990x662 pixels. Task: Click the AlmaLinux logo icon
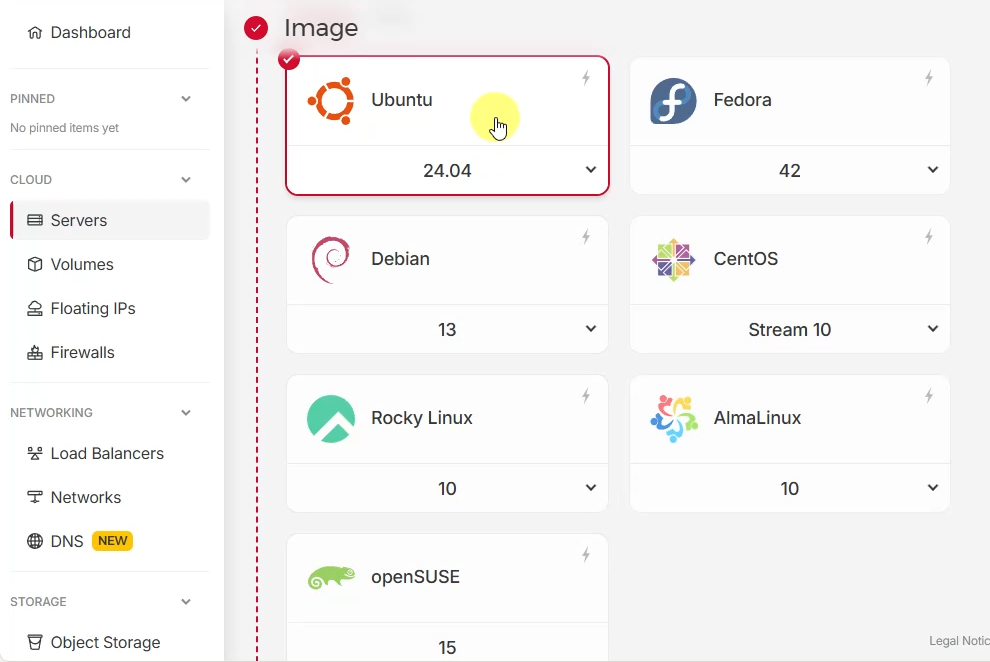(673, 418)
